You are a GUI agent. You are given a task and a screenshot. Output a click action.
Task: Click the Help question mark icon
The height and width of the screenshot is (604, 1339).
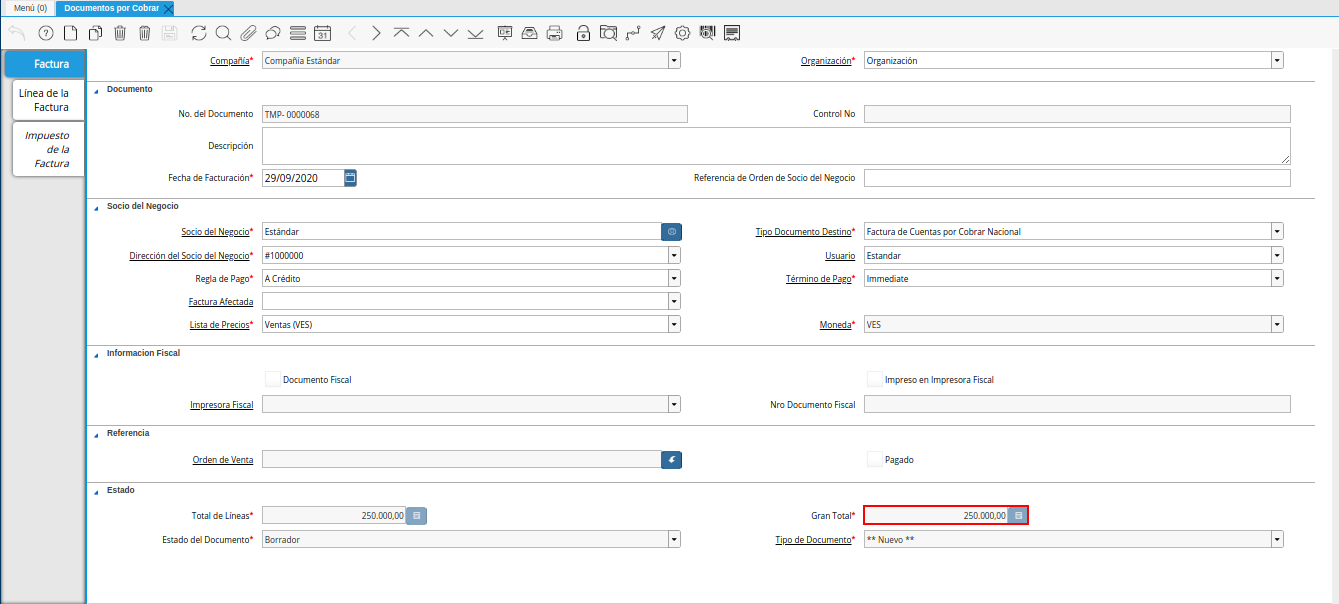(45, 33)
